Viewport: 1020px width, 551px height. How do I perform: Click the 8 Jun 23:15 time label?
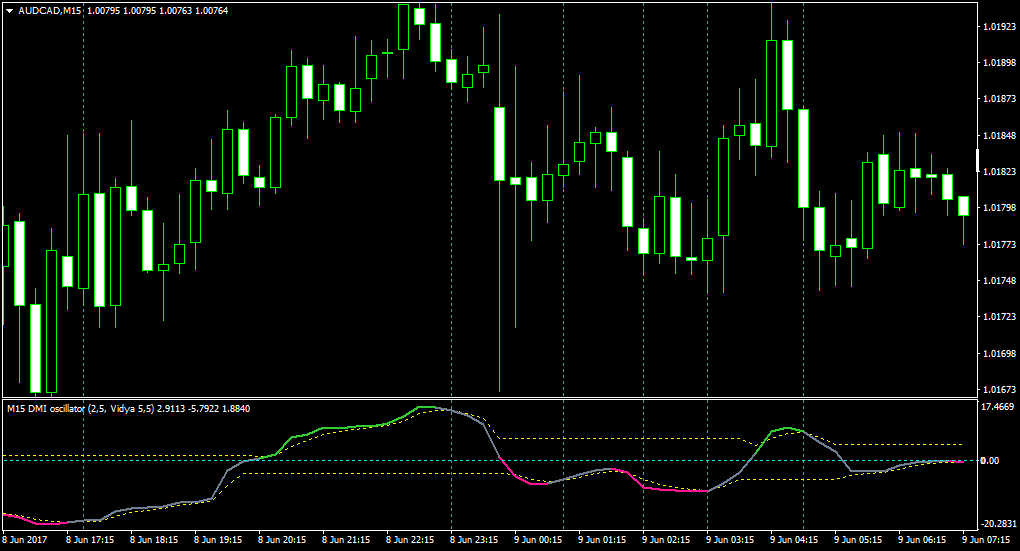tap(474, 539)
